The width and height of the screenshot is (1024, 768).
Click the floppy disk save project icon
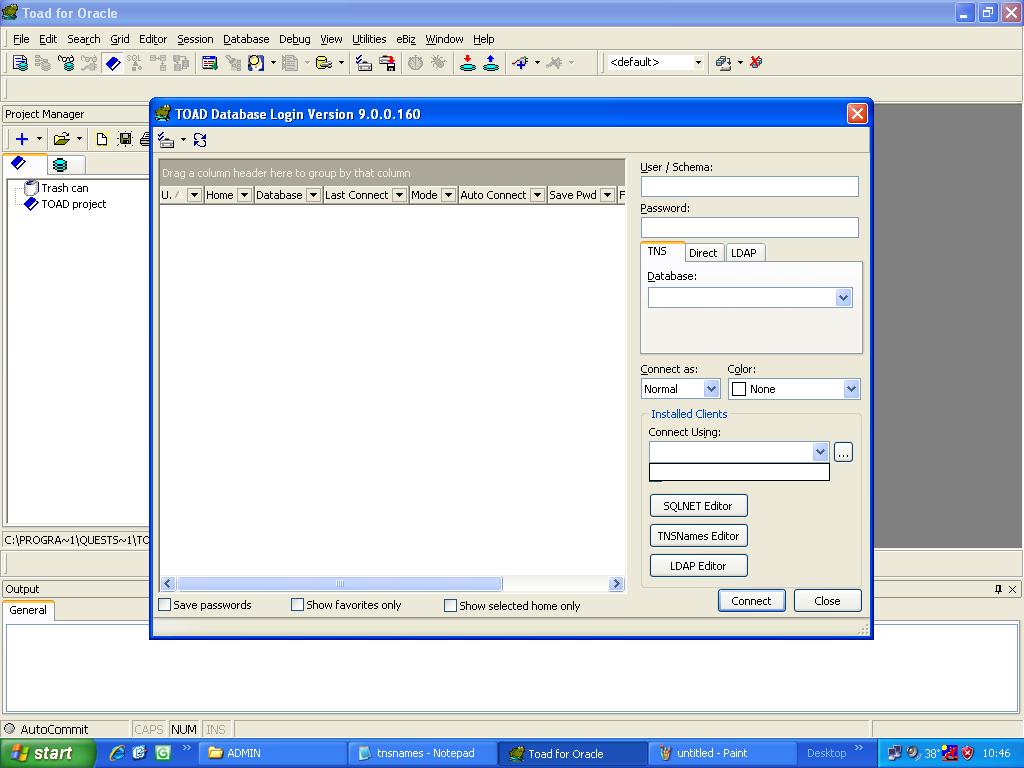(125, 139)
